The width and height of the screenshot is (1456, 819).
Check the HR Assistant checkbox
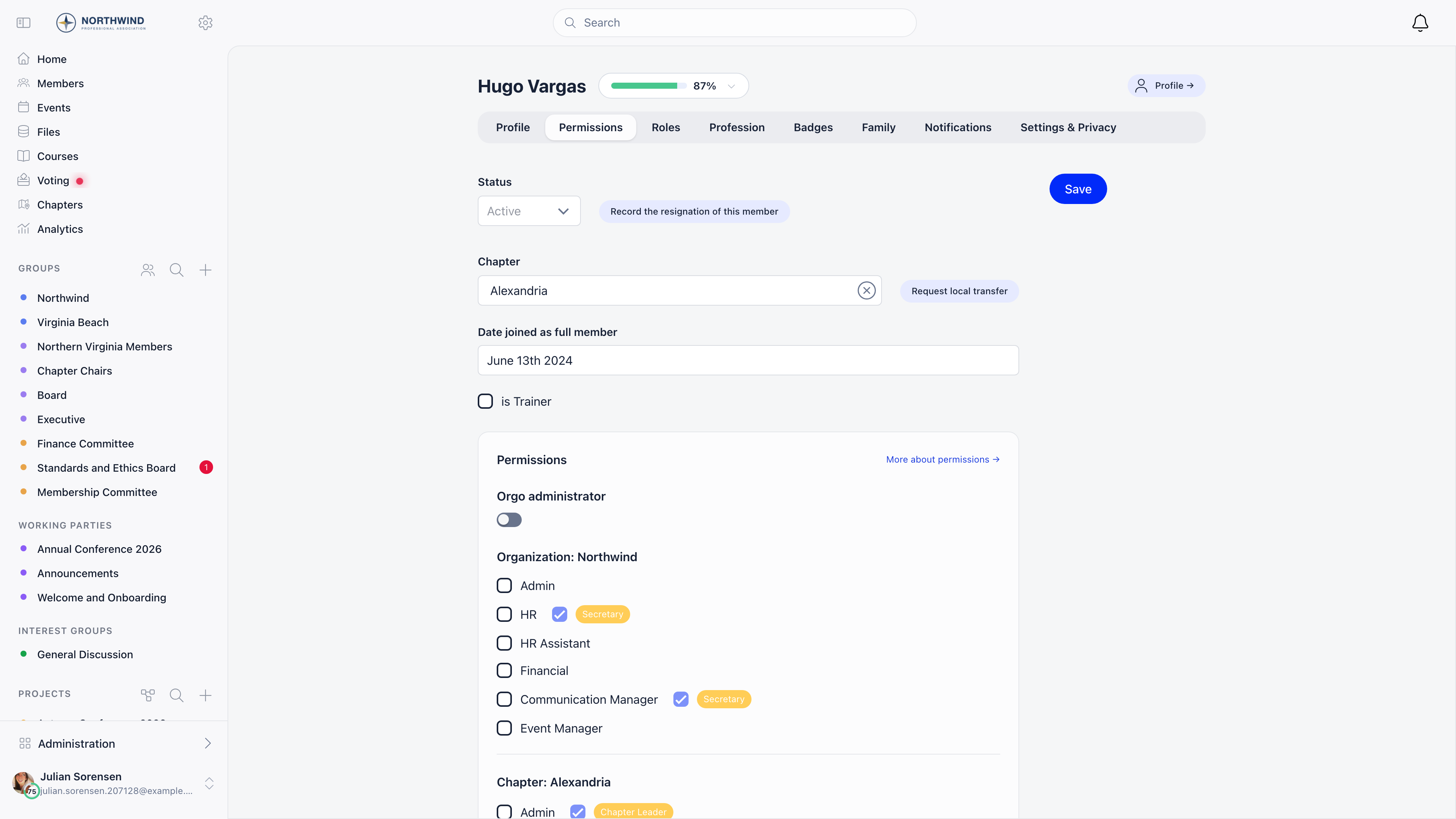(x=504, y=643)
